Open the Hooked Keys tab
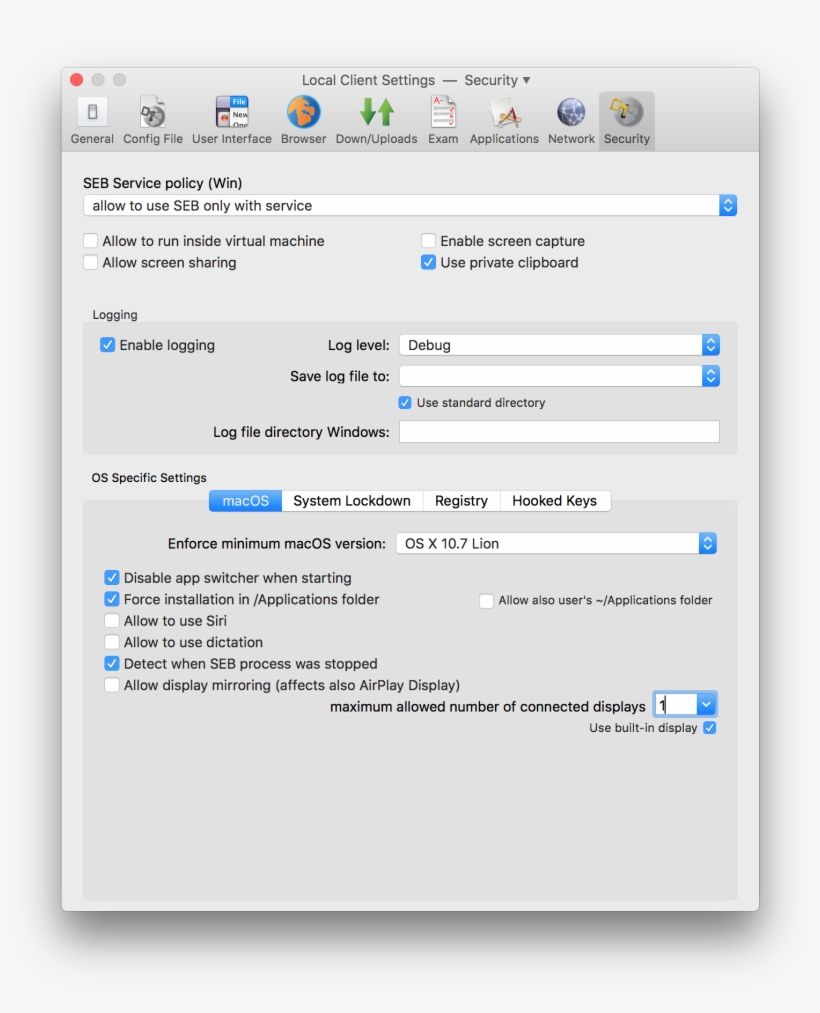The image size is (820, 1013). tap(556, 500)
